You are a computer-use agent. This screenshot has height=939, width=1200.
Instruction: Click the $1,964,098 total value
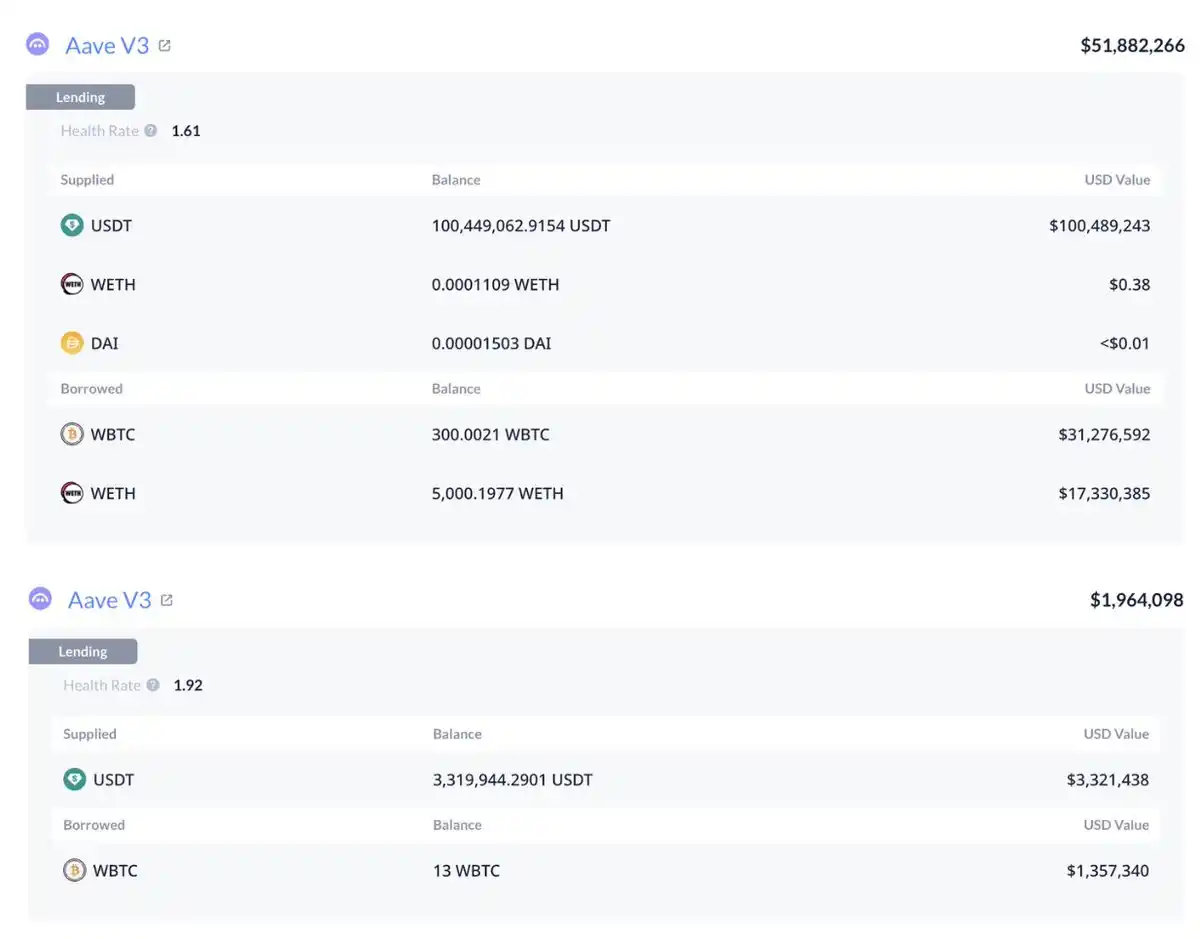tap(1136, 600)
